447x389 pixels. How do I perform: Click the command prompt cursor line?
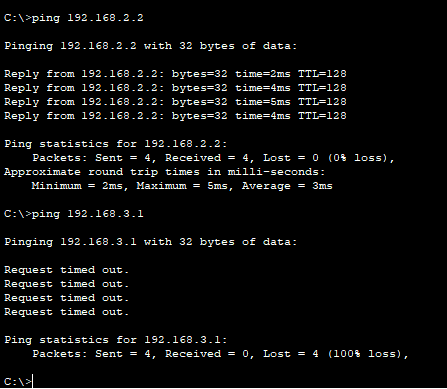(x=18, y=381)
